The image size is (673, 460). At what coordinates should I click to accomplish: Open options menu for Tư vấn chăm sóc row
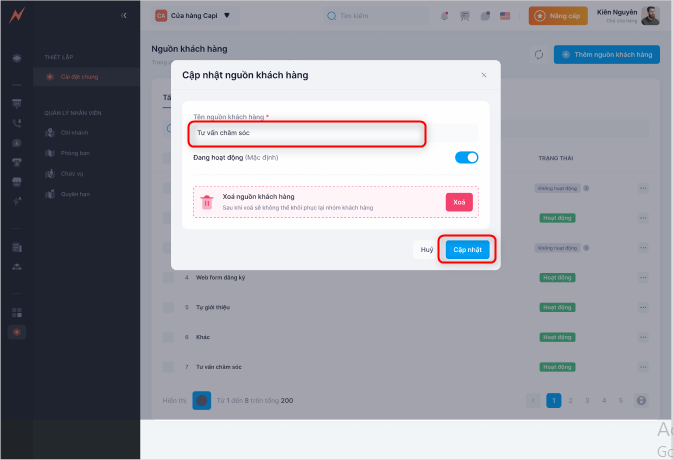(643, 367)
